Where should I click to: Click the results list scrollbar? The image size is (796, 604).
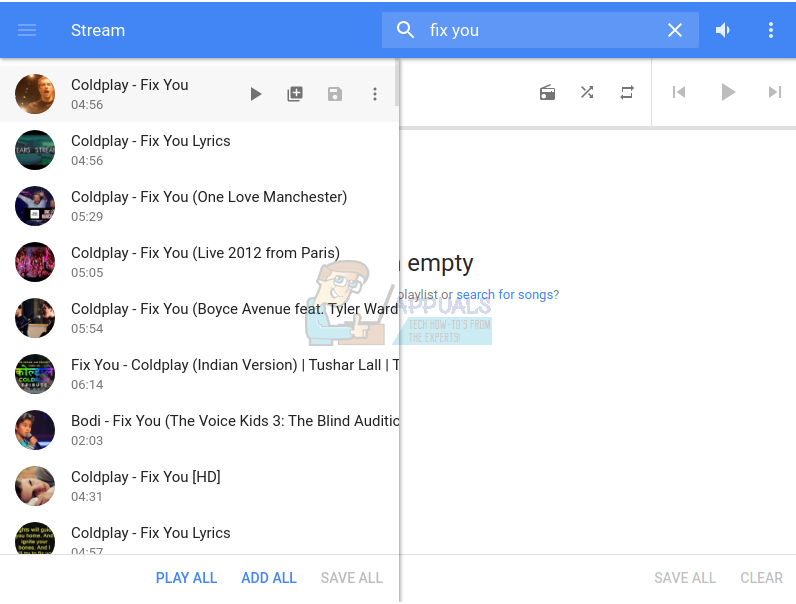(x=397, y=82)
